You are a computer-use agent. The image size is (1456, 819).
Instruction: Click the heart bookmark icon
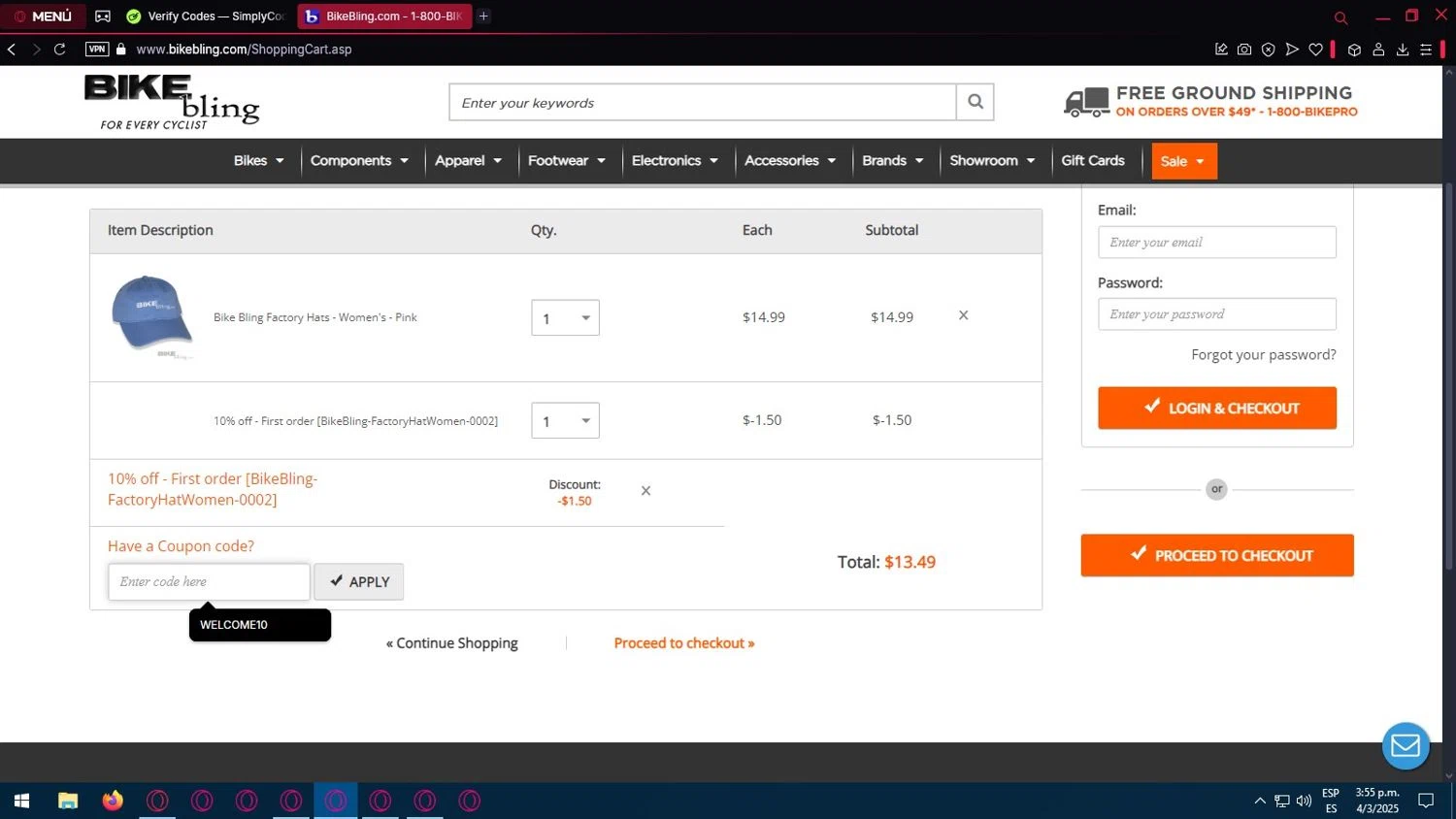click(1316, 49)
